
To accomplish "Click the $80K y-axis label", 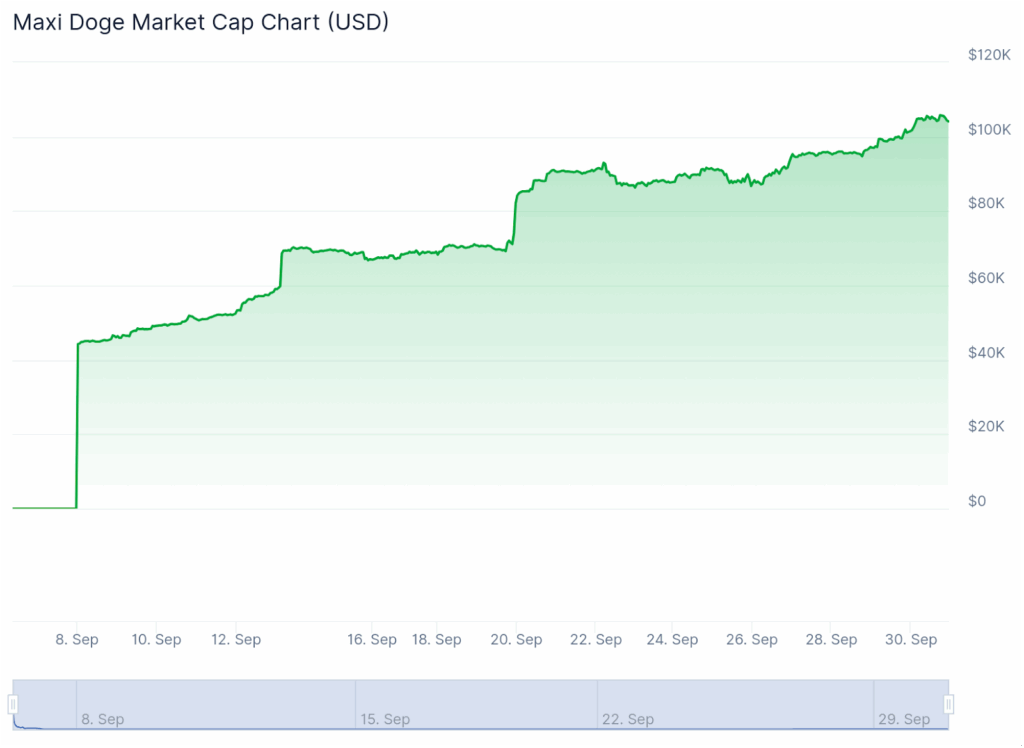I will tap(985, 203).
